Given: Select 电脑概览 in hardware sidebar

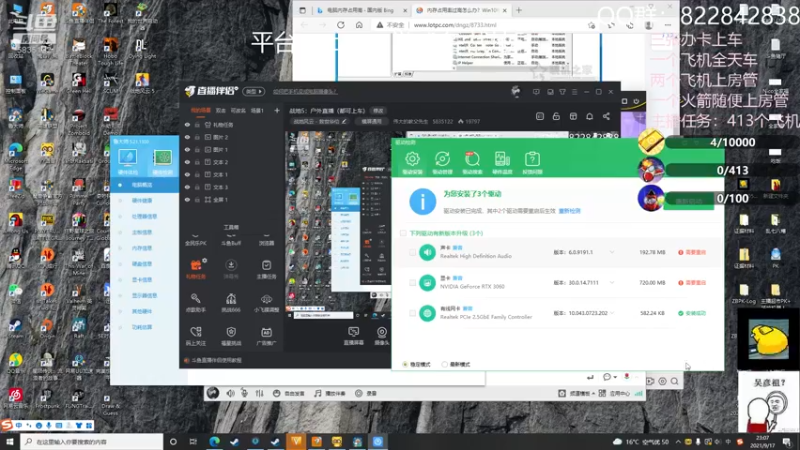Looking at the screenshot, I should (x=145, y=185).
